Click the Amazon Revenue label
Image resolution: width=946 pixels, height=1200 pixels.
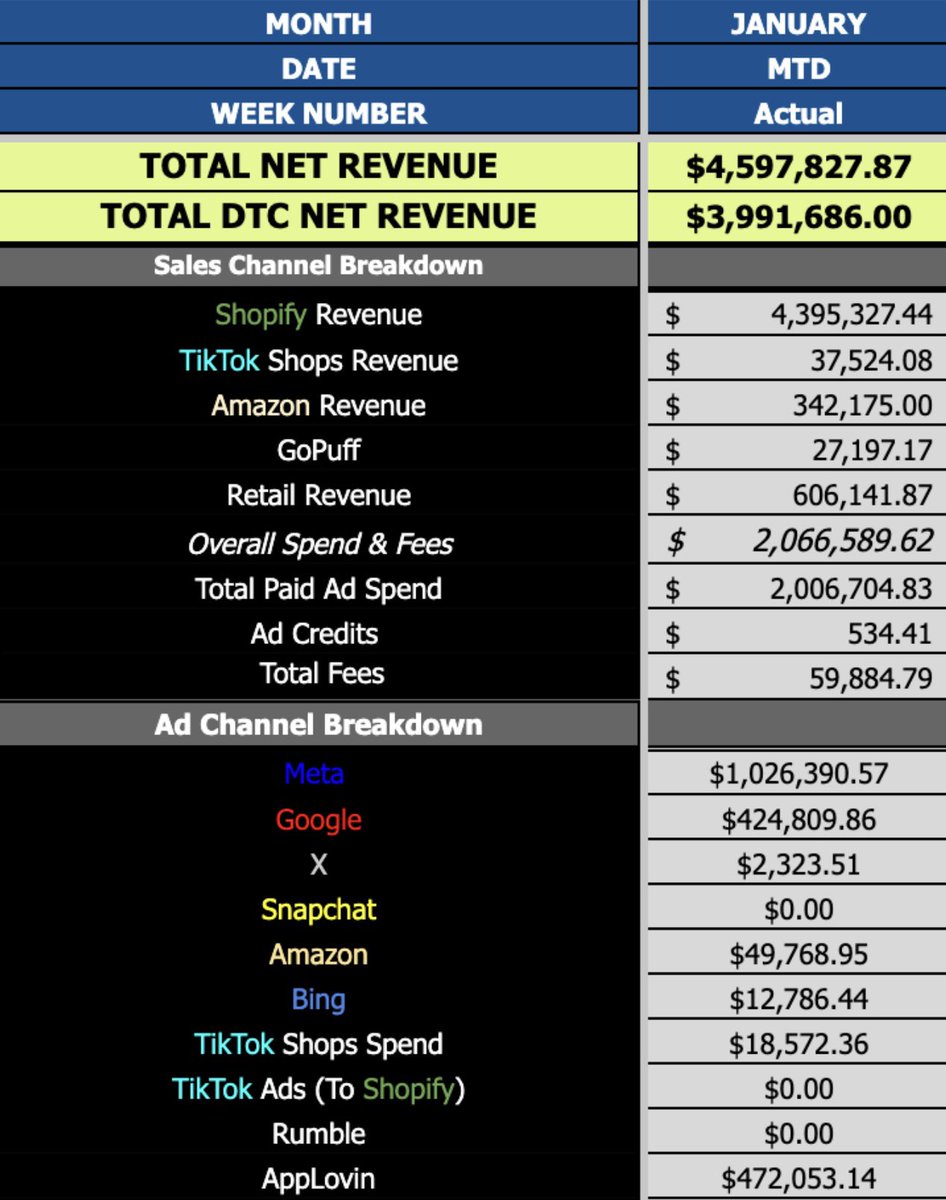pyautogui.click(x=319, y=405)
